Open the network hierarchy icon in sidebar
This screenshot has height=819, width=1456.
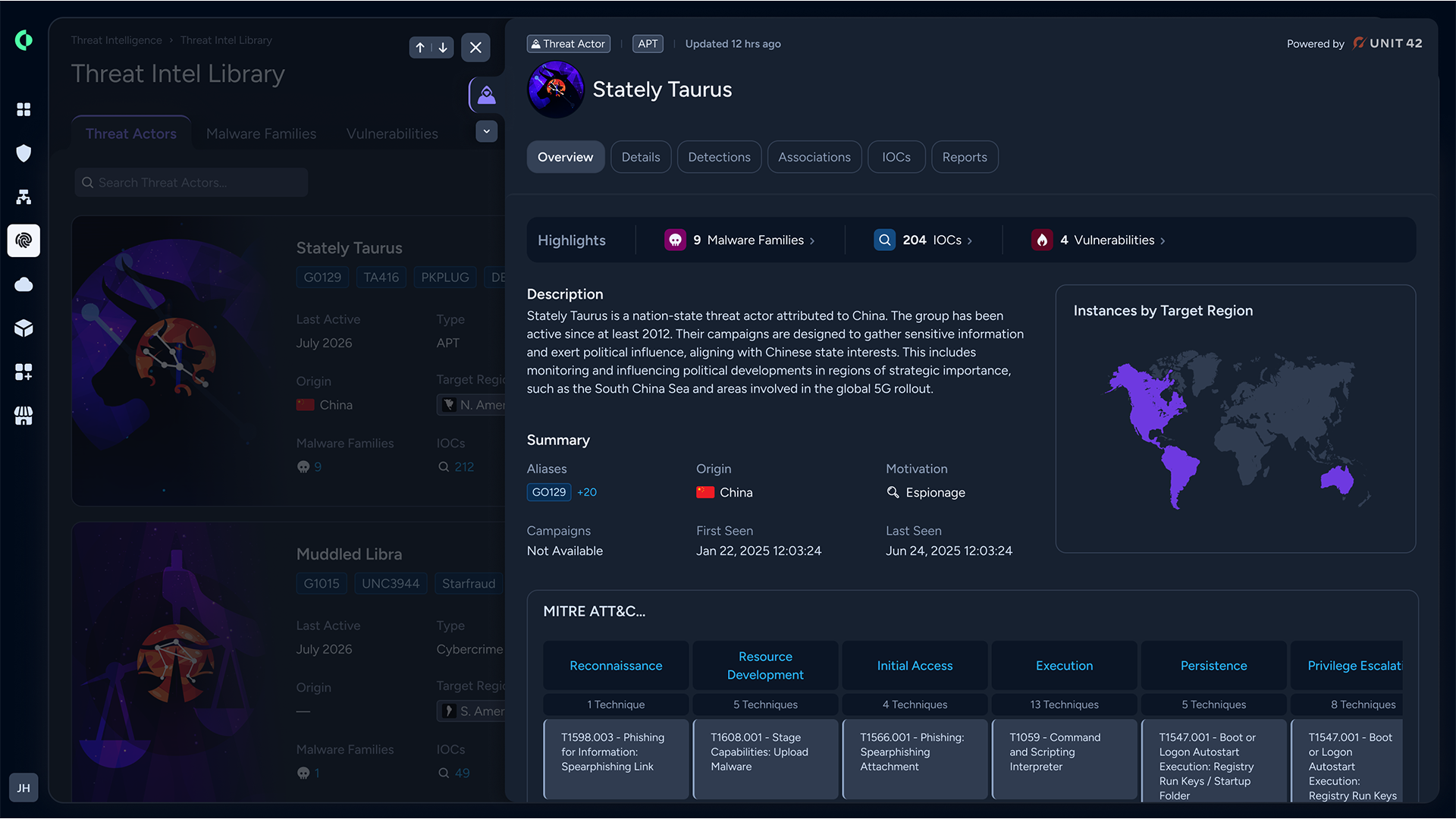[24, 197]
